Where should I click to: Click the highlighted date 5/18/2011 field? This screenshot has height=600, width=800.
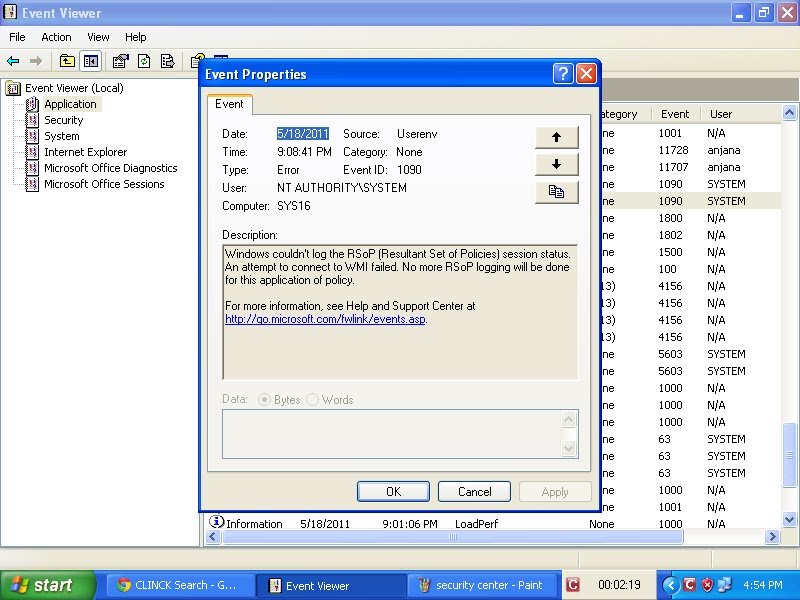[303, 134]
